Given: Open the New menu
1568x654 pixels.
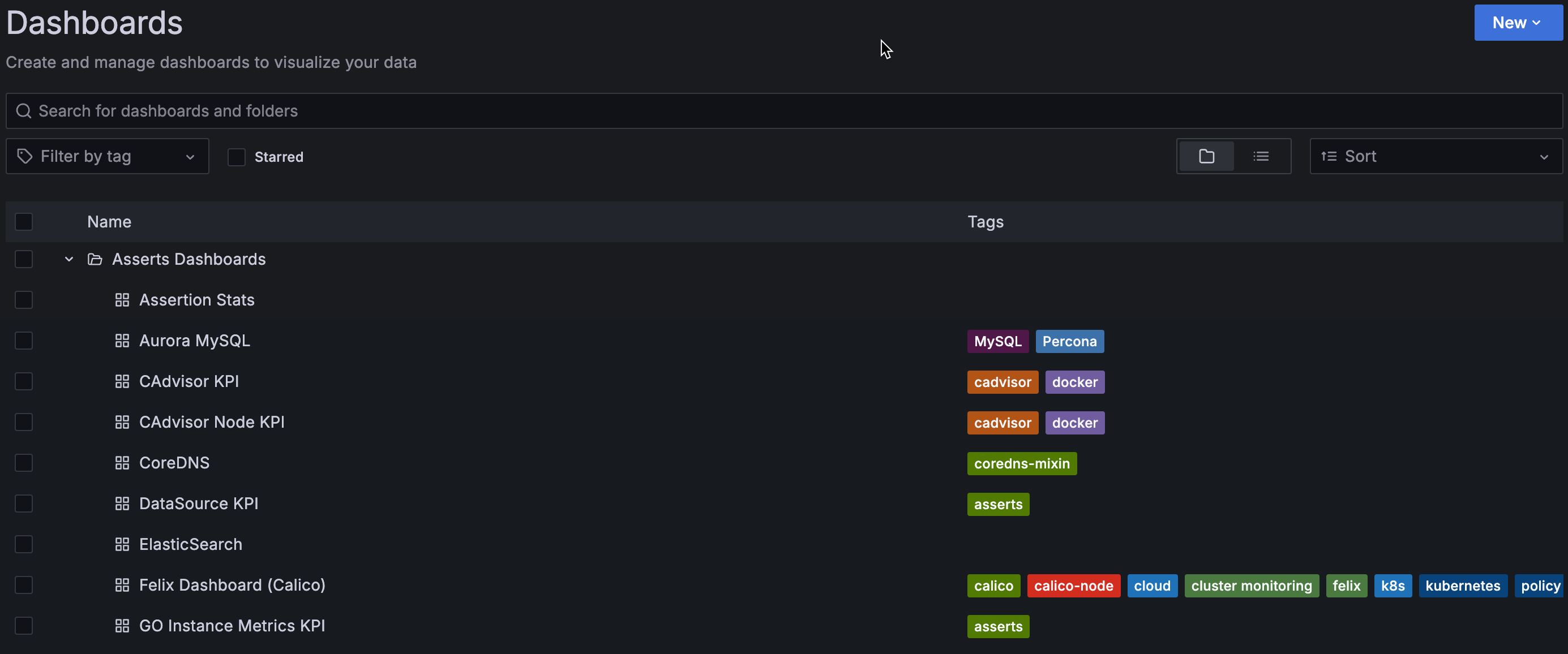Looking at the screenshot, I should [x=1517, y=23].
